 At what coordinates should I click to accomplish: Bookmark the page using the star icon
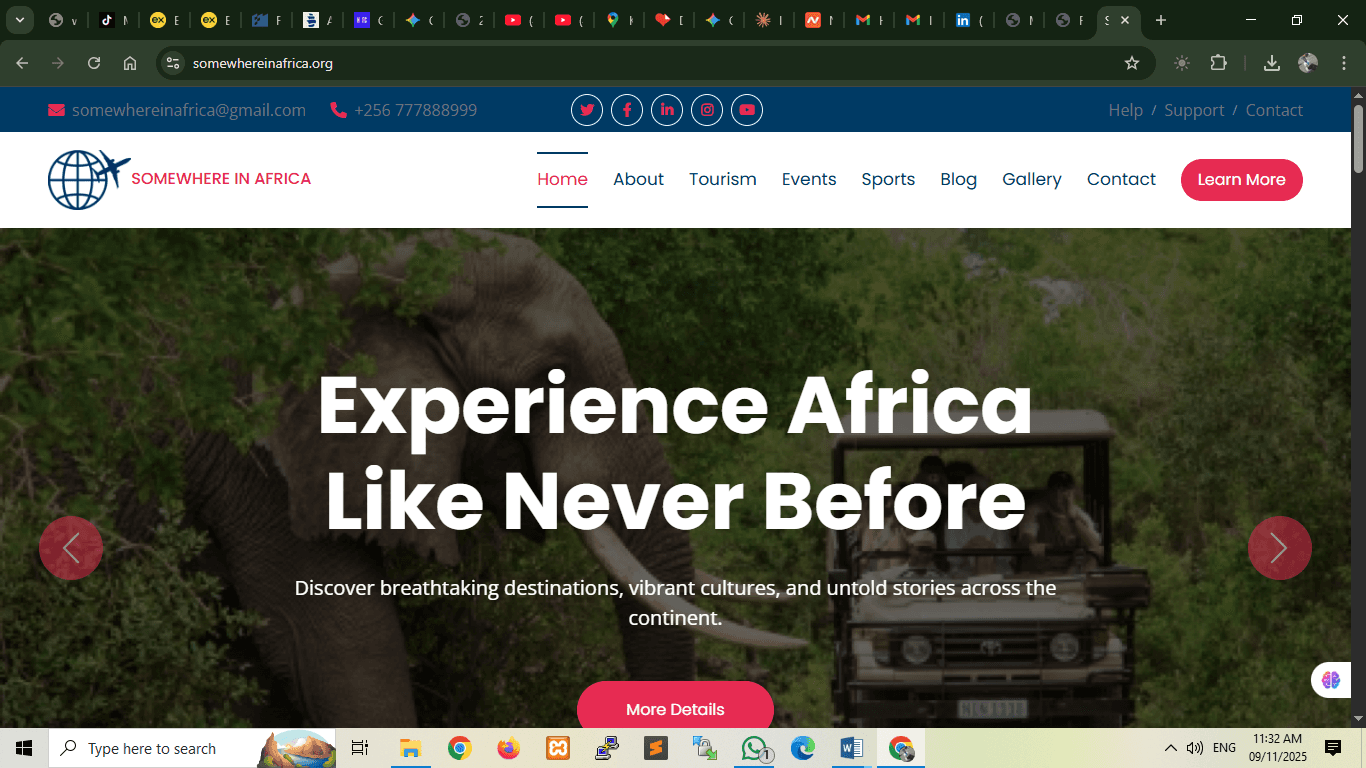[x=1132, y=62]
